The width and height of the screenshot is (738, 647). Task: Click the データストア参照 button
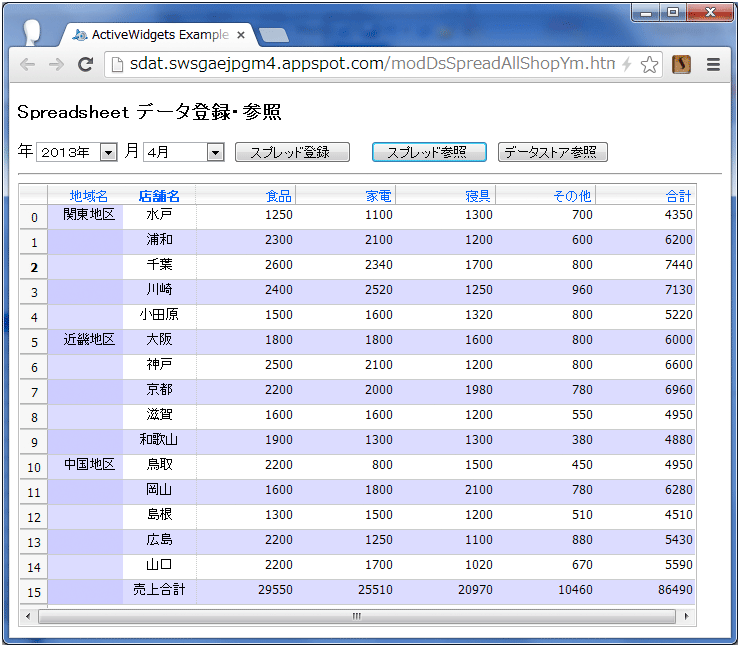click(553, 152)
